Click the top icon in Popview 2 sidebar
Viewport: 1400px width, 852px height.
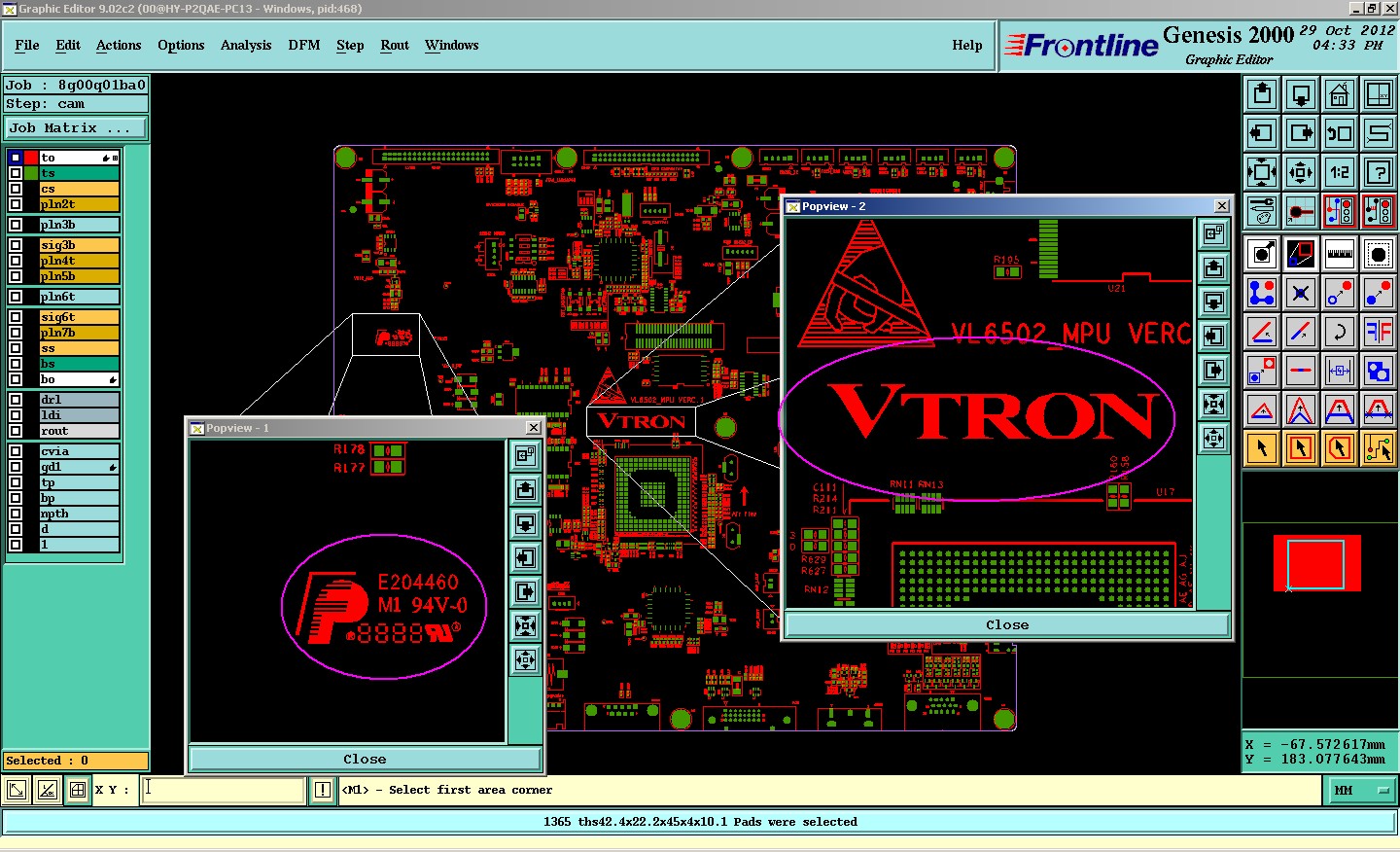[1213, 233]
